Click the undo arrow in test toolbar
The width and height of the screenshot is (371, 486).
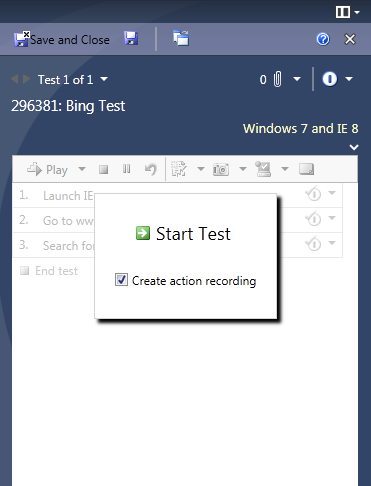(x=151, y=169)
